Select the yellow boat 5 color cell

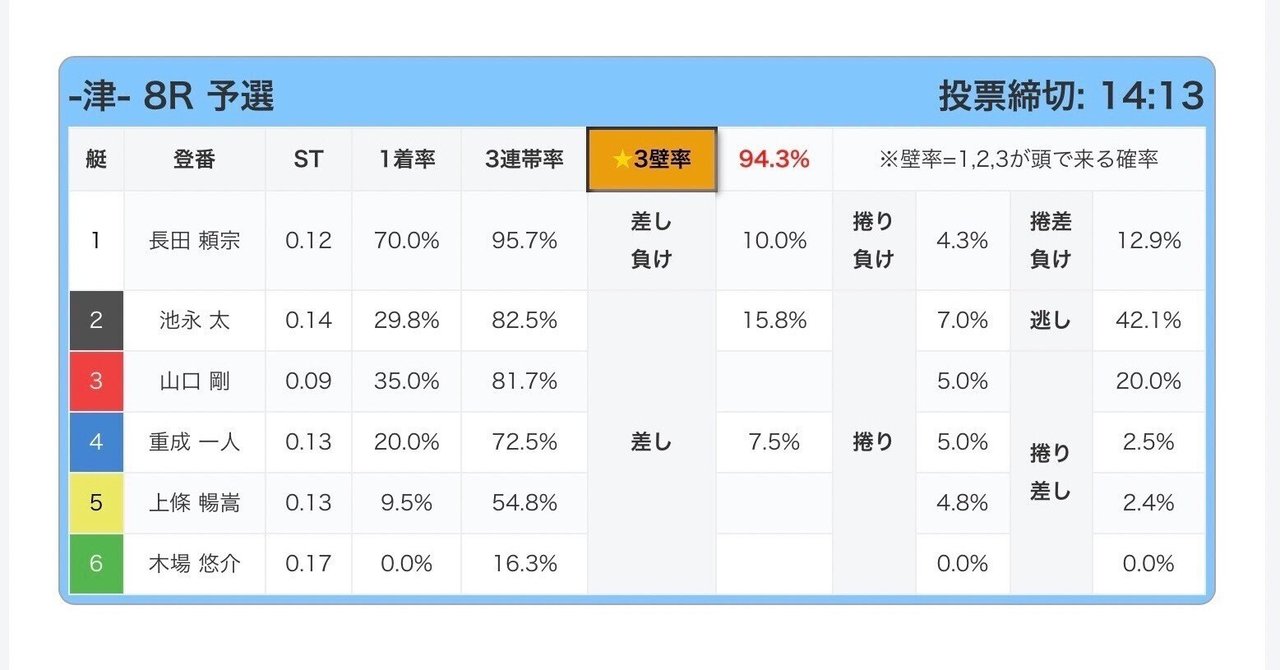(x=96, y=503)
